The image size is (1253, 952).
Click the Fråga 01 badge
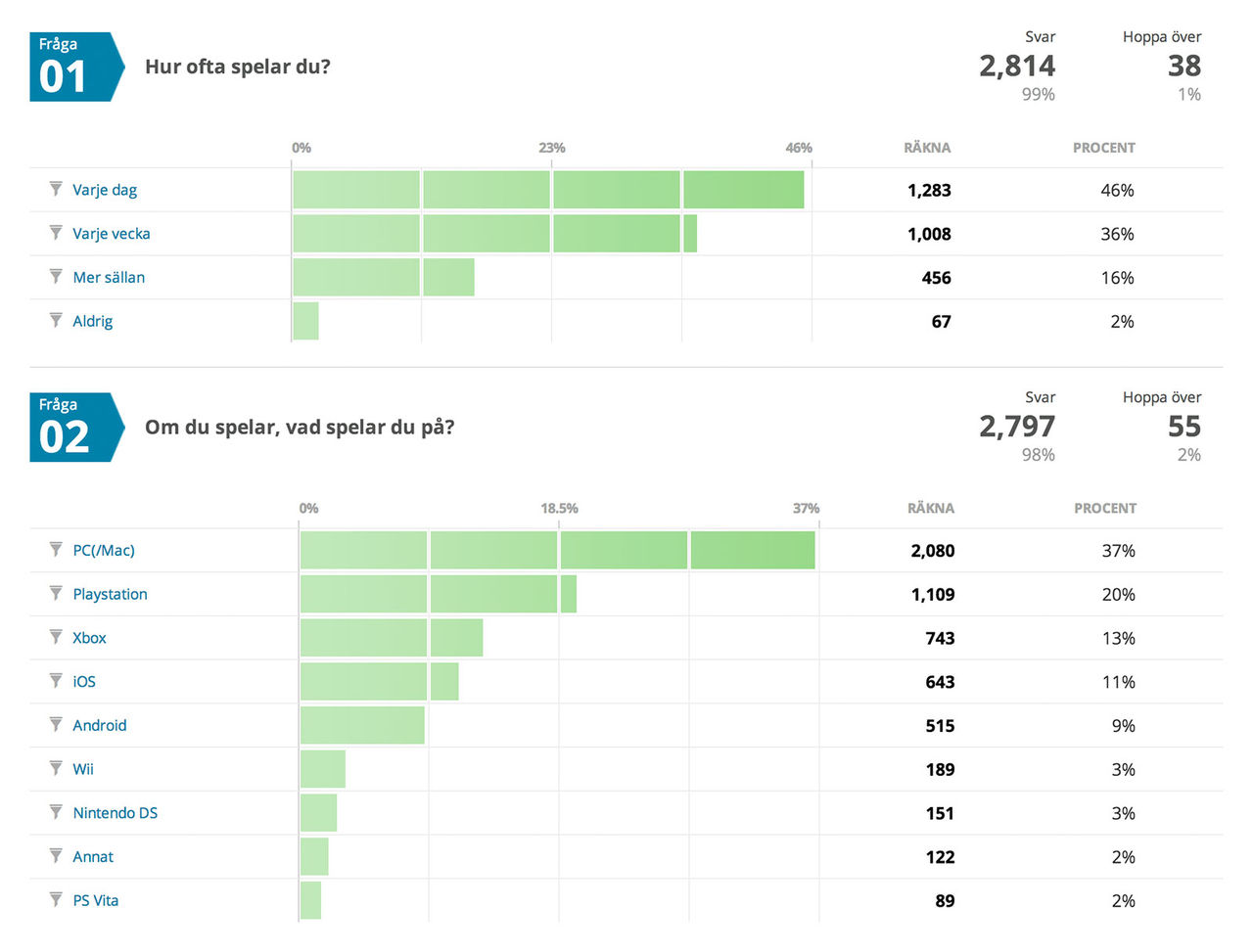point(73,68)
